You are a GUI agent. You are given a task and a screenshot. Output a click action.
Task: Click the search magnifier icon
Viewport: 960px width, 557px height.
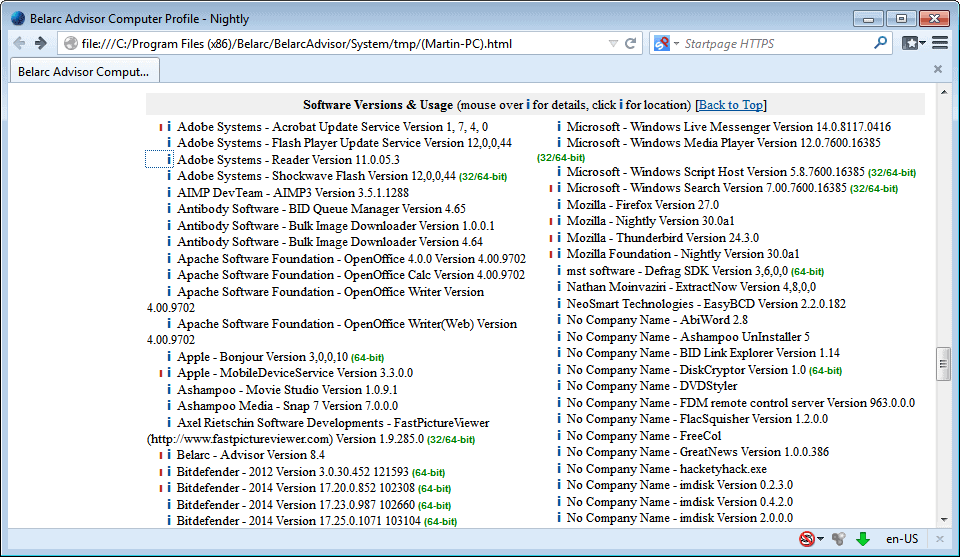[880, 43]
